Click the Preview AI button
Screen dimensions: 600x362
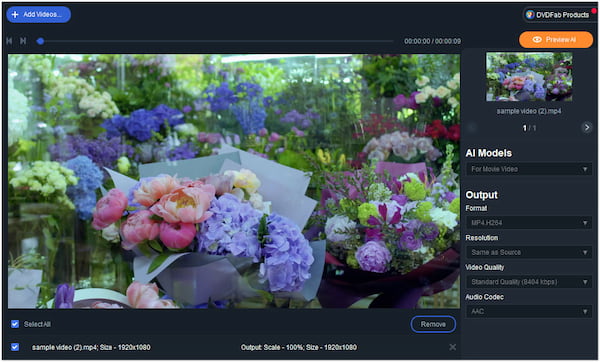(x=556, y=40)
